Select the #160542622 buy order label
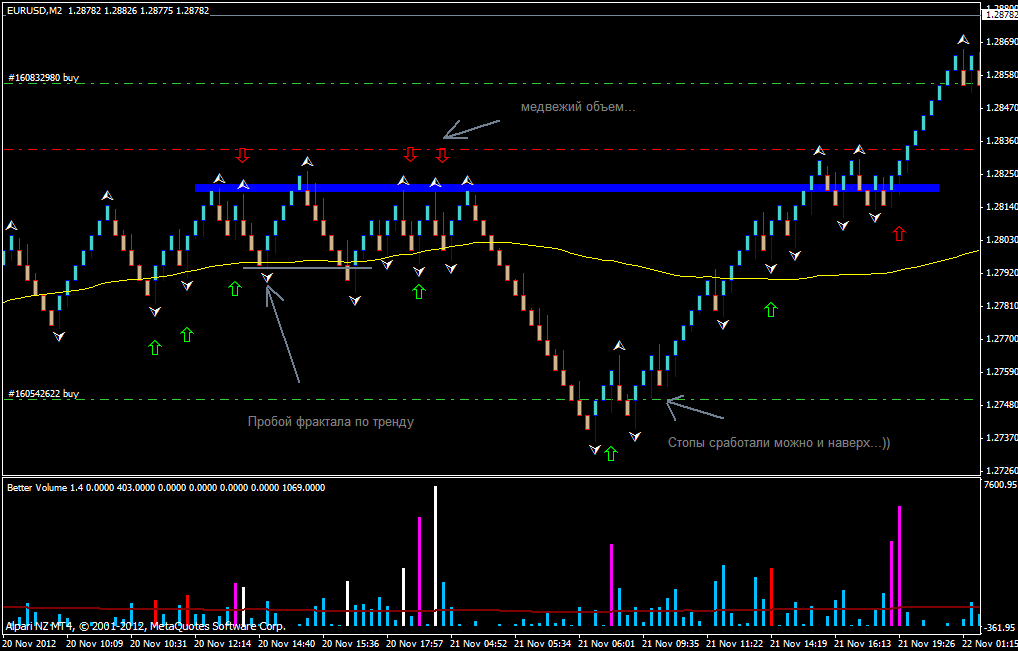The height and width of the screenshot is (651, 1018). pos(44,394)
